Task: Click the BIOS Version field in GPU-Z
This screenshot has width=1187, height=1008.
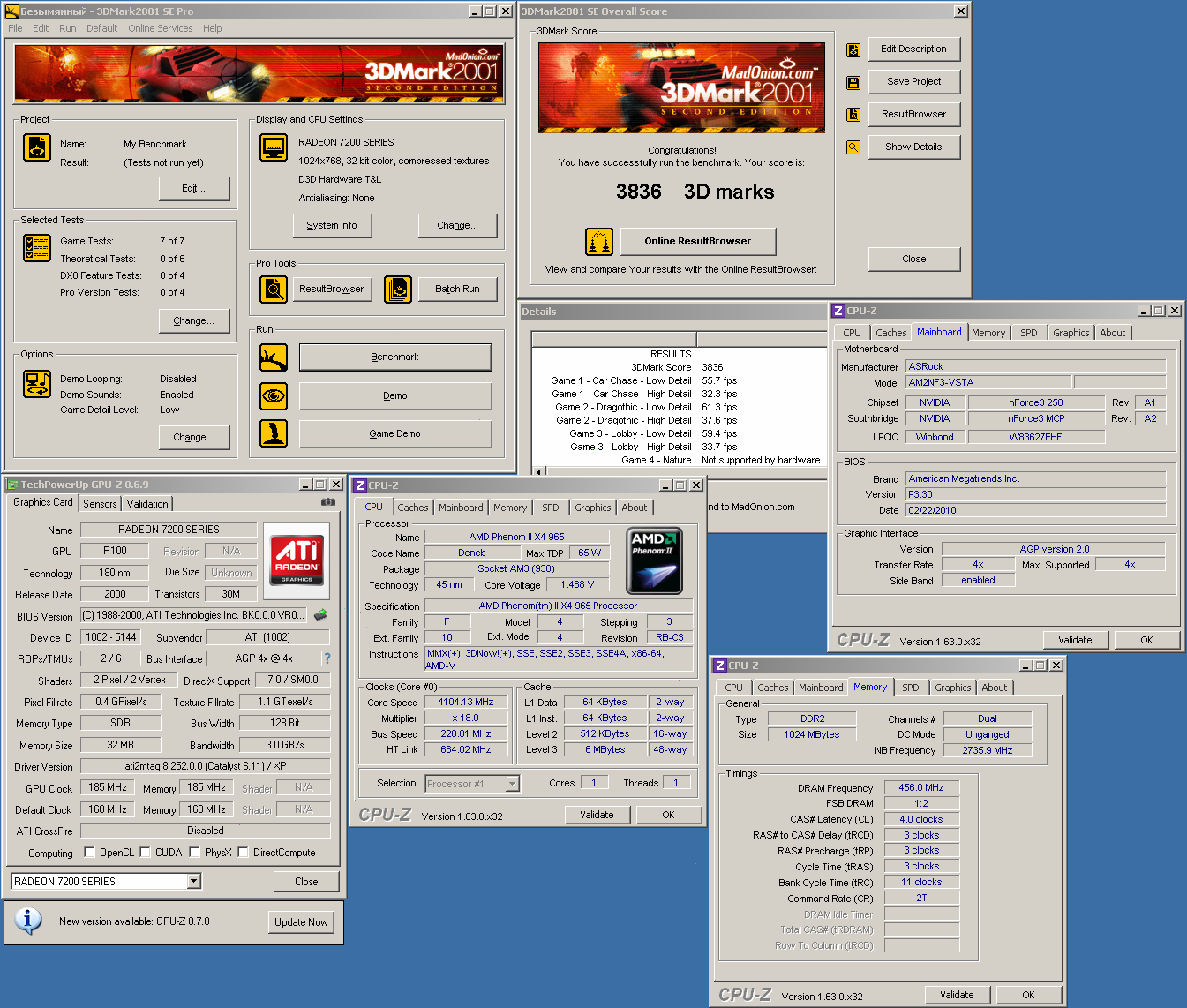Action: coord(193,615)
